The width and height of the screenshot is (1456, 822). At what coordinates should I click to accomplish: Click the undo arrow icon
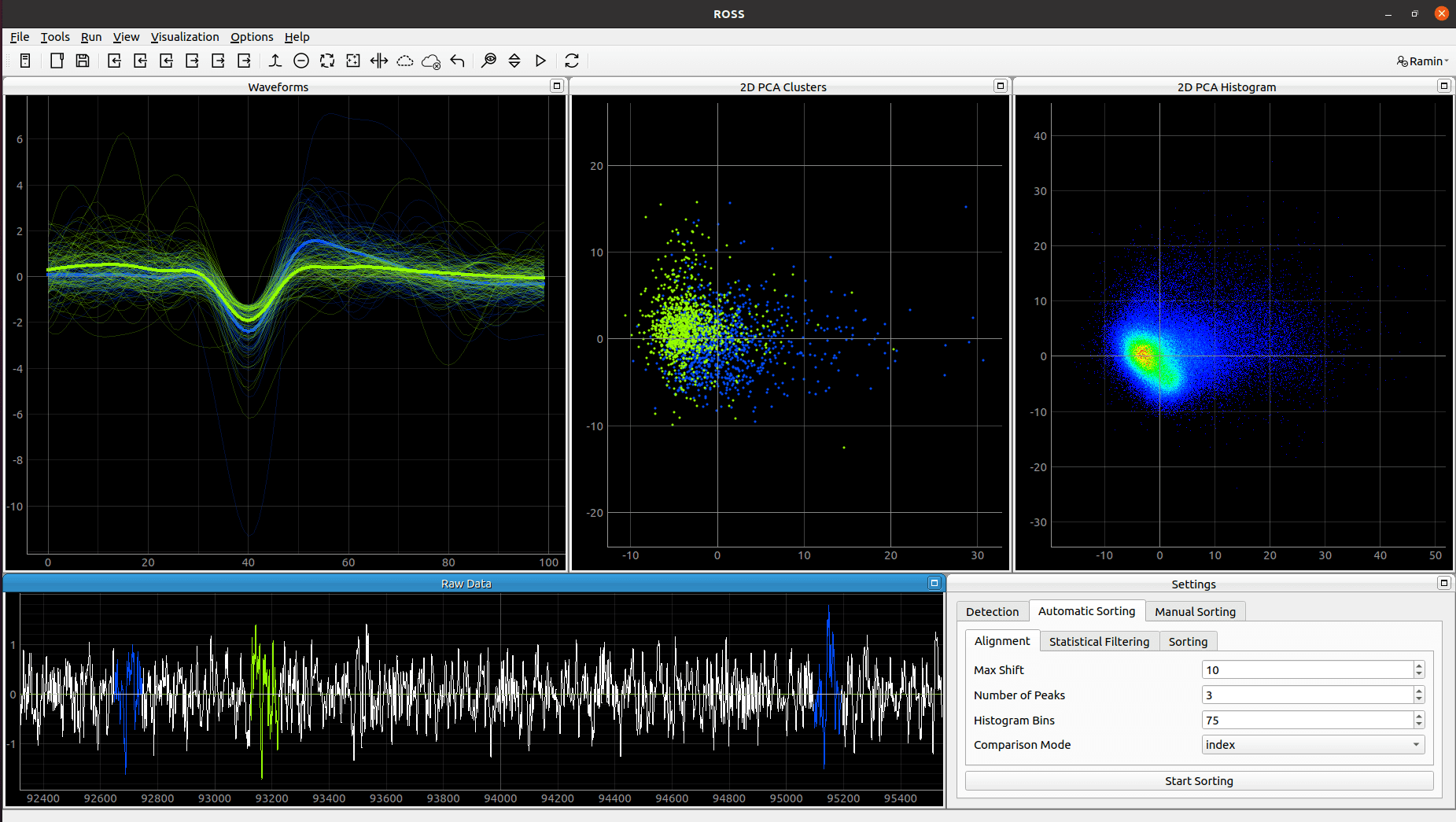tap(457, 61)
